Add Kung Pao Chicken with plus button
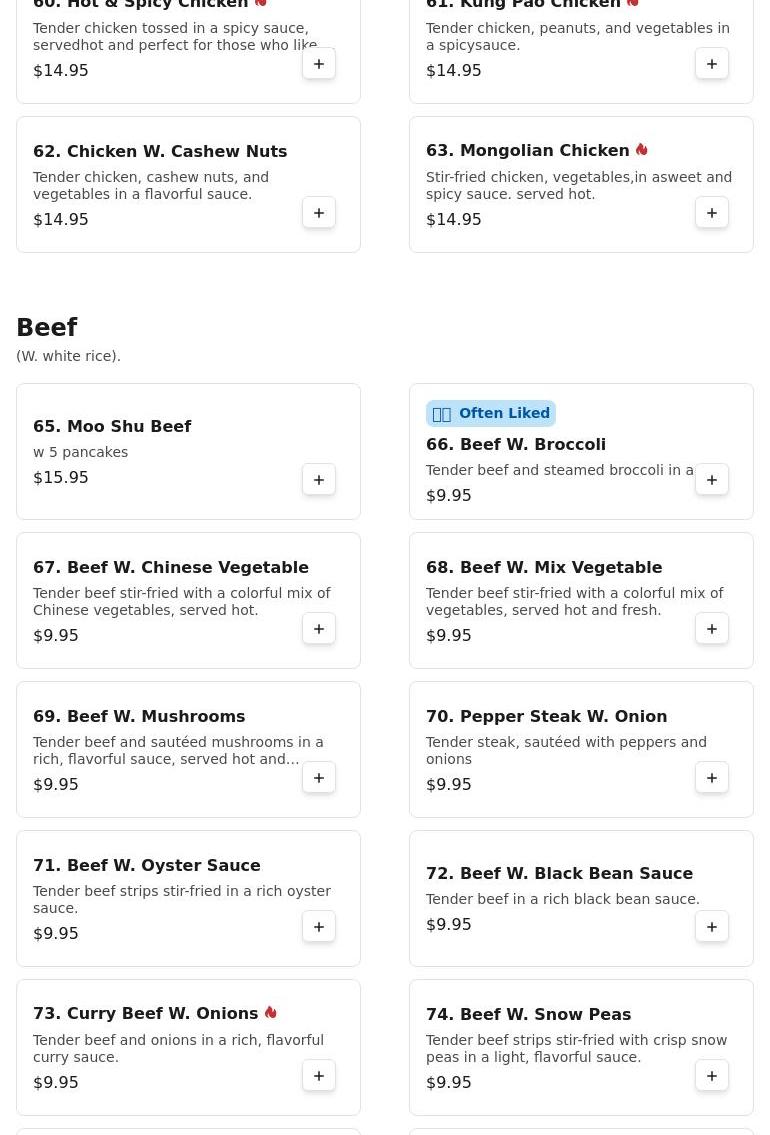 tap(712, 64)
